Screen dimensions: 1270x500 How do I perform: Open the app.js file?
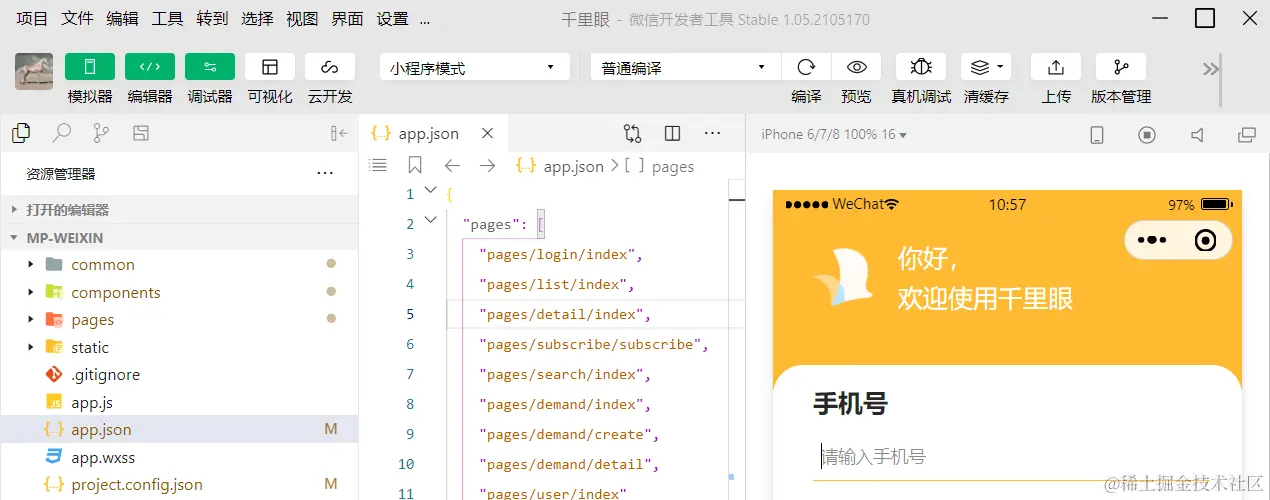click(180, 402)
